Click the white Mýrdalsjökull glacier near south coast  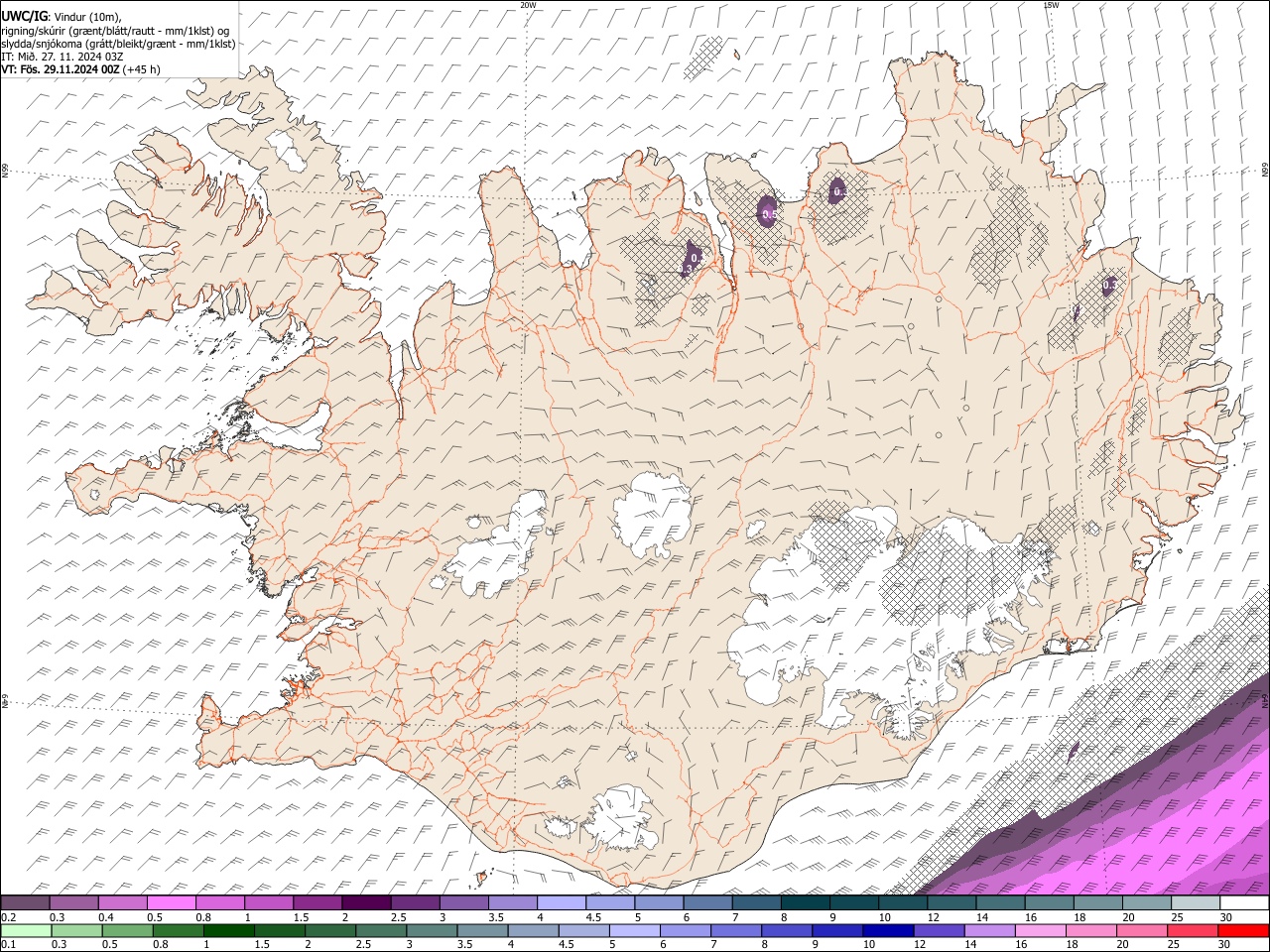(x=623, y=819)
